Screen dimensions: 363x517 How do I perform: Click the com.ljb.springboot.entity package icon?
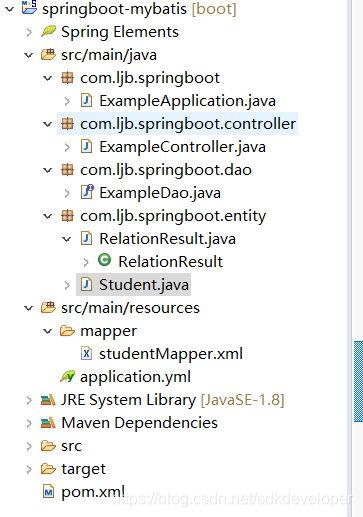tap(67, 216)
